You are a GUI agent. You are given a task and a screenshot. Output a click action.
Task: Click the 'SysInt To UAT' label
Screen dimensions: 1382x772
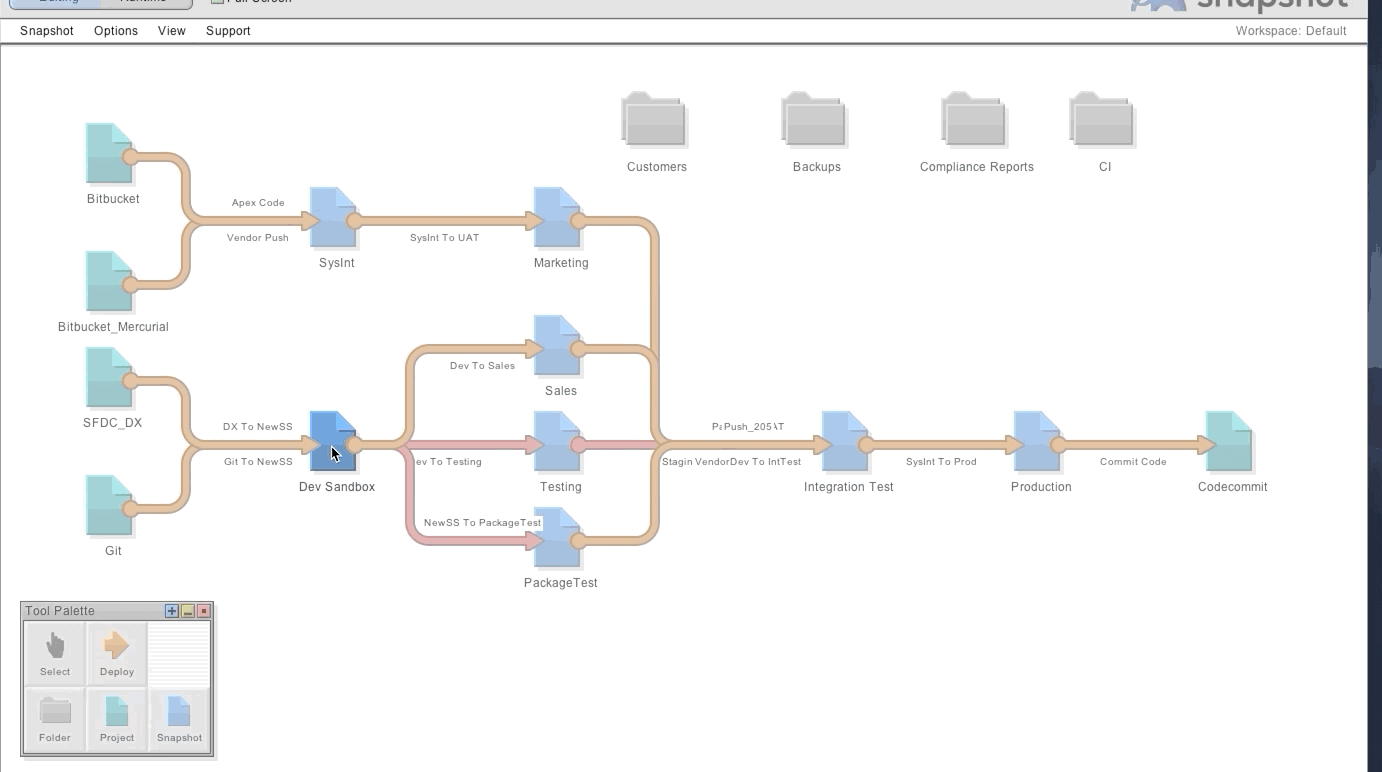tap(444, 238)
